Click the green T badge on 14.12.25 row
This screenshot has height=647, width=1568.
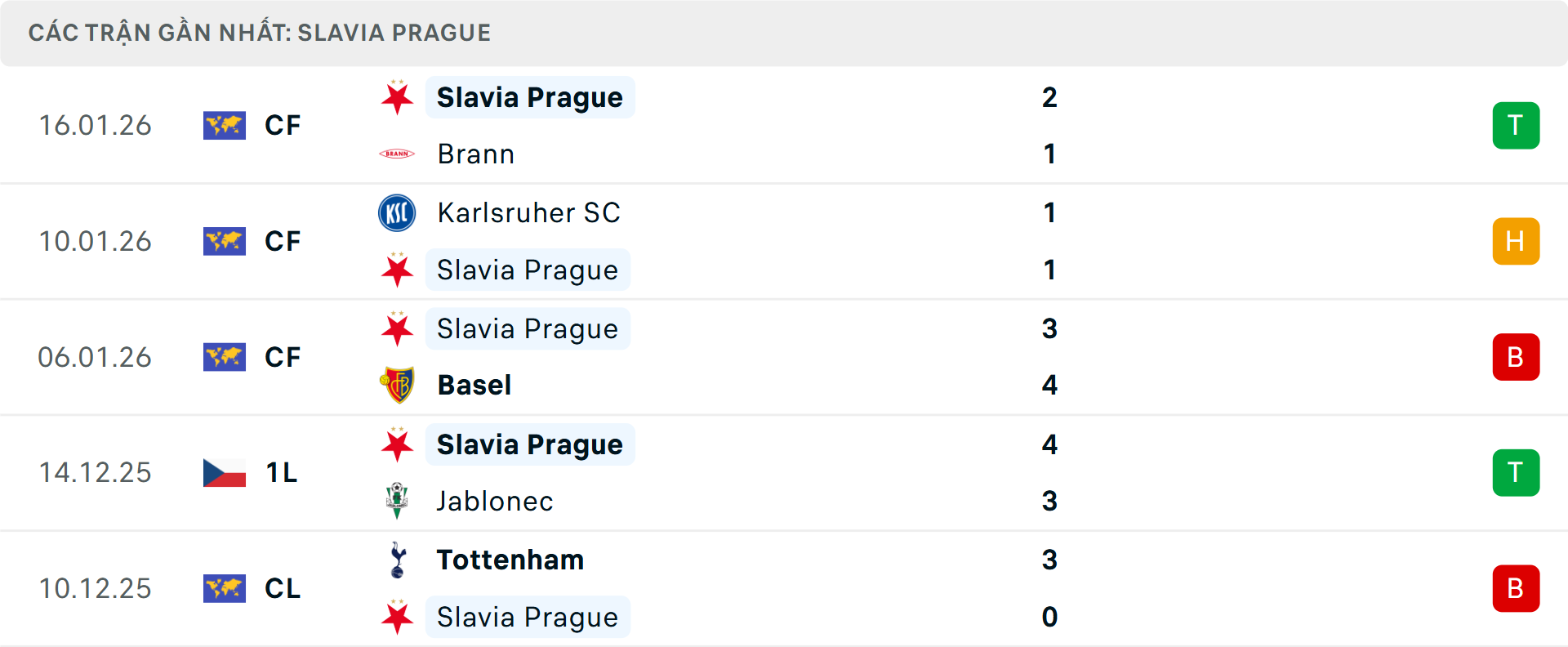pos(1516,472)
